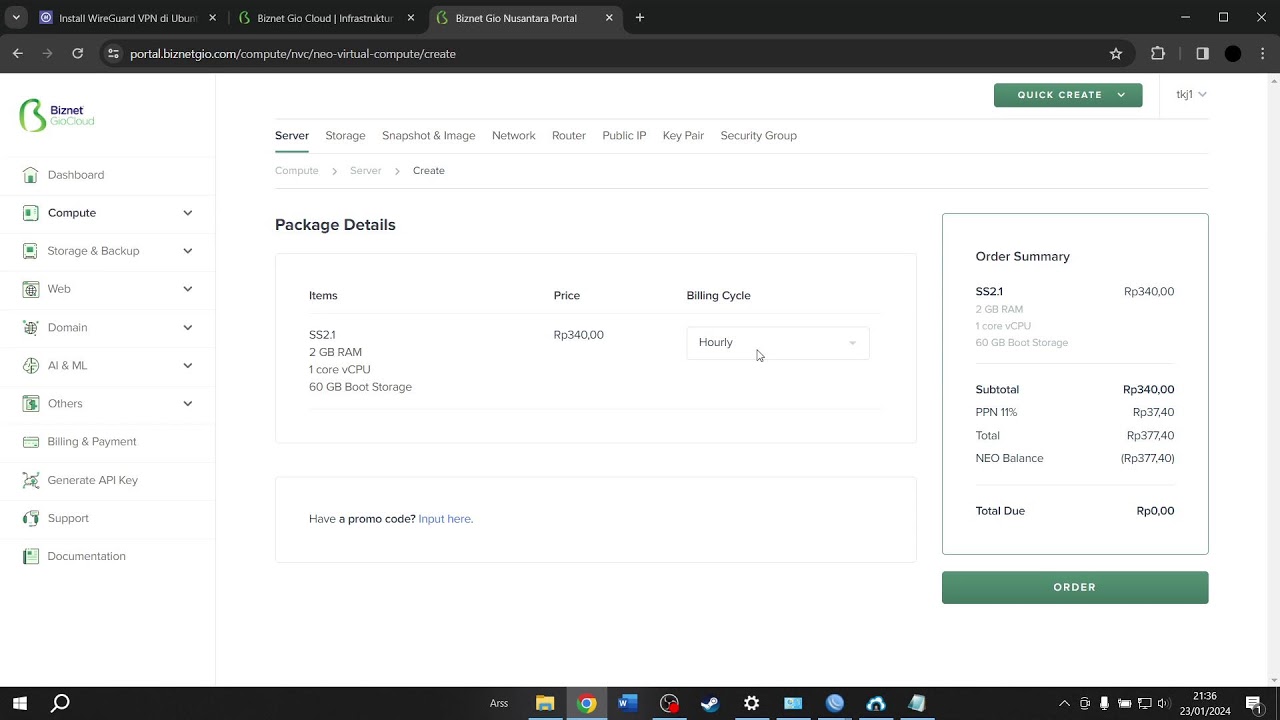Click the Storage & Backup sidebar icon
This screenshot has height=720, width=1280.
coord(30,251)
